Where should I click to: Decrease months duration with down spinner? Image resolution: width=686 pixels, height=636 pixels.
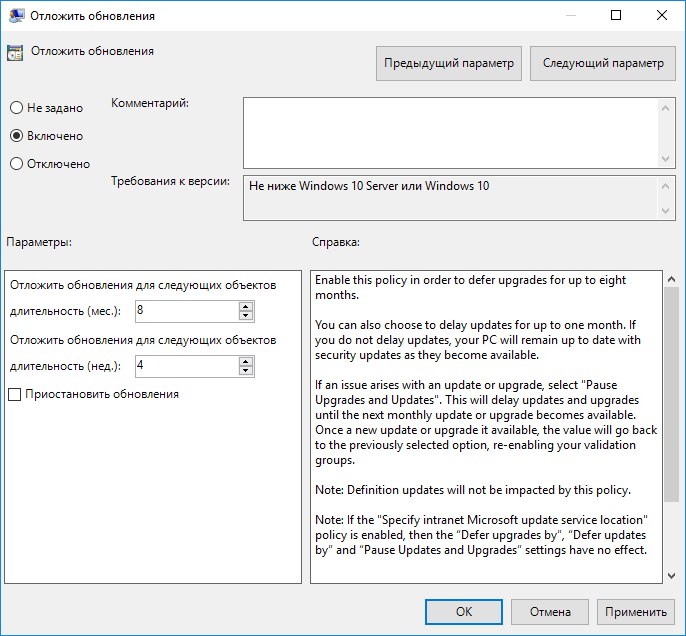[x=246, y=316]
